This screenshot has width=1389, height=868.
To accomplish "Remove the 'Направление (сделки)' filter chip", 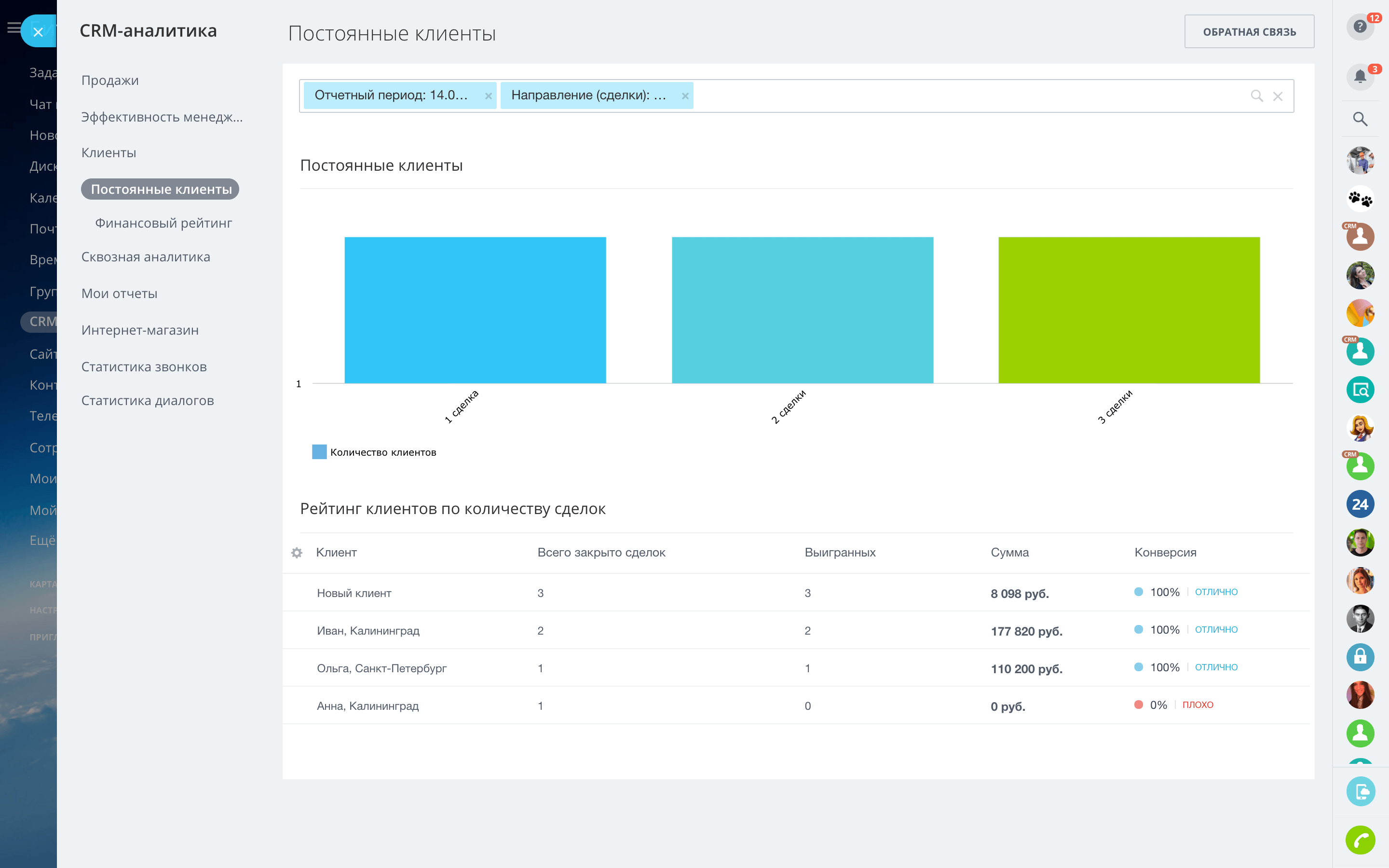I will [684, 96].
